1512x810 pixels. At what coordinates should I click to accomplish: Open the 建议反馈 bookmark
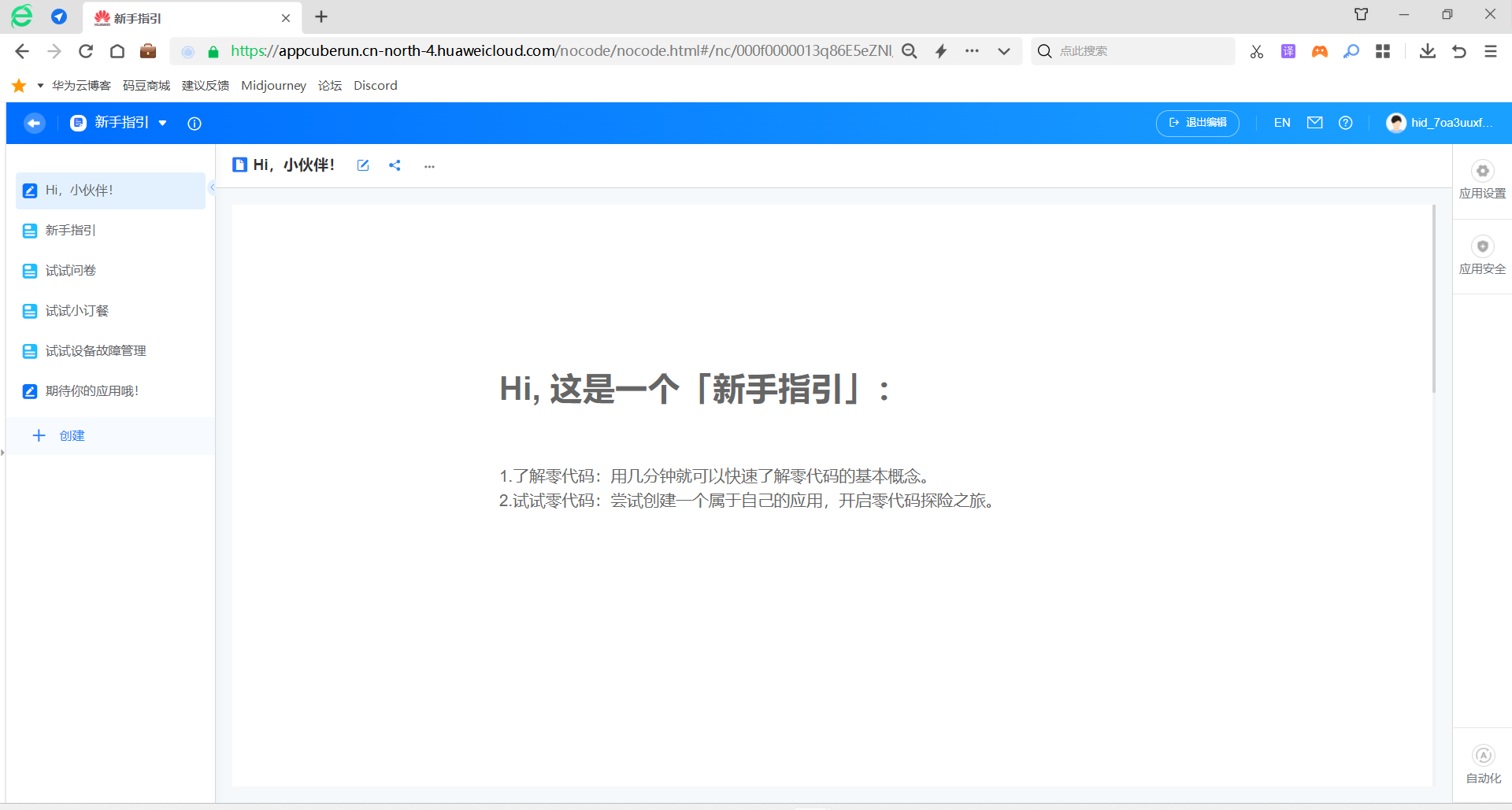(206, 86)
